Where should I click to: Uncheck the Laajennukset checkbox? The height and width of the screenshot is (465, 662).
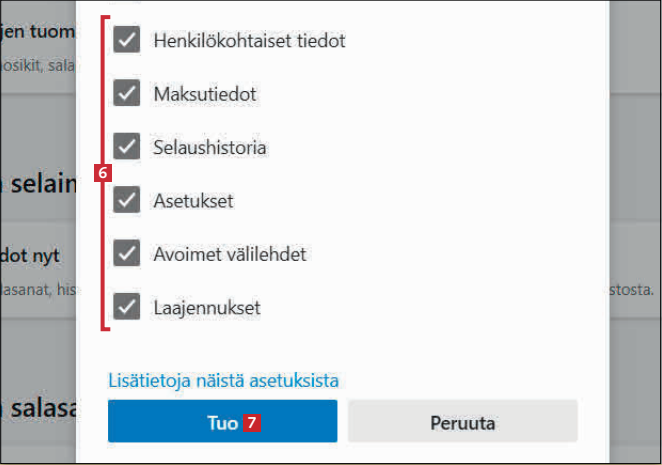127,307
